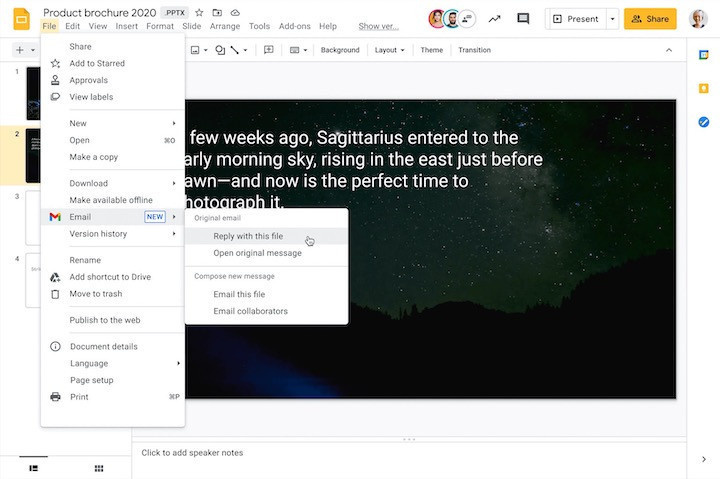This screenshot has height=479, width=720.
Task: Select slide 2 thumbnail
Action: pyautogui.click(x=33, y=156)
